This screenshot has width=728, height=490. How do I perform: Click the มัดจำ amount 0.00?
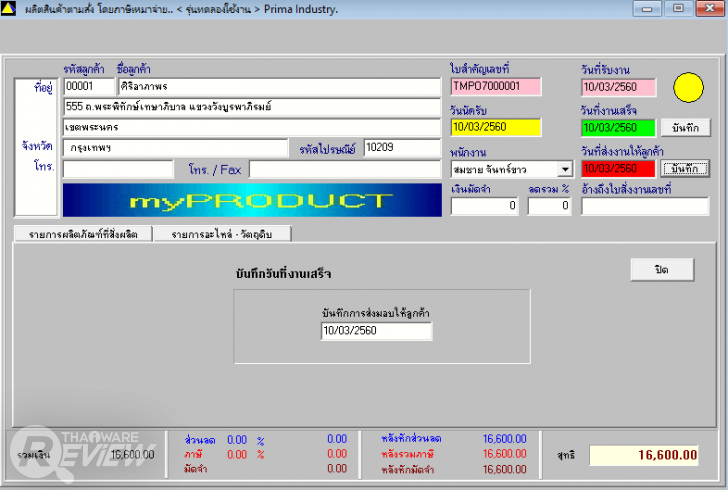pos(337,469)
